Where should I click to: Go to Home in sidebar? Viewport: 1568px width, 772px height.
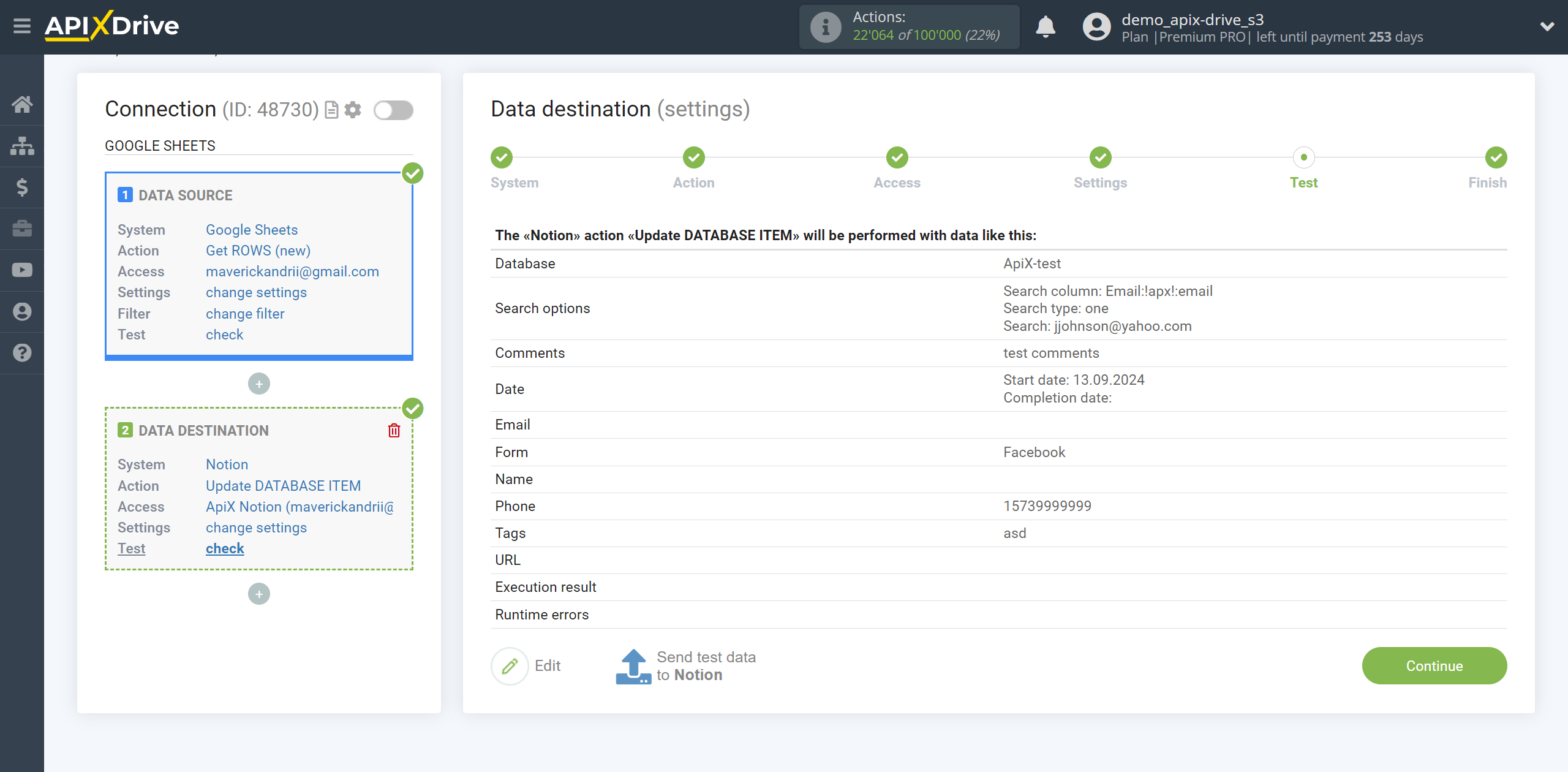pyautogui.click(x=22, y=104)
